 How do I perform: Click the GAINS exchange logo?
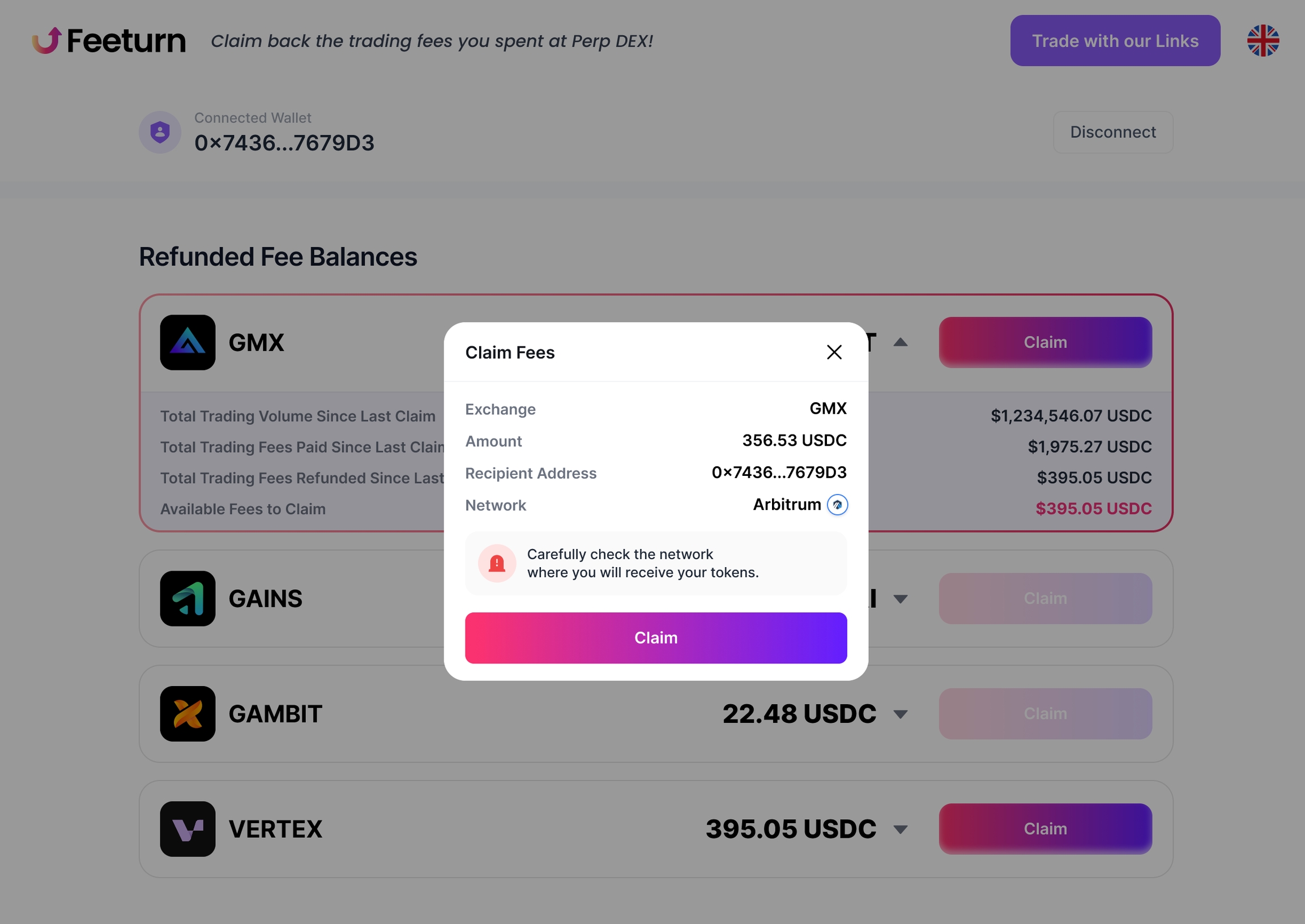point(187,599)
